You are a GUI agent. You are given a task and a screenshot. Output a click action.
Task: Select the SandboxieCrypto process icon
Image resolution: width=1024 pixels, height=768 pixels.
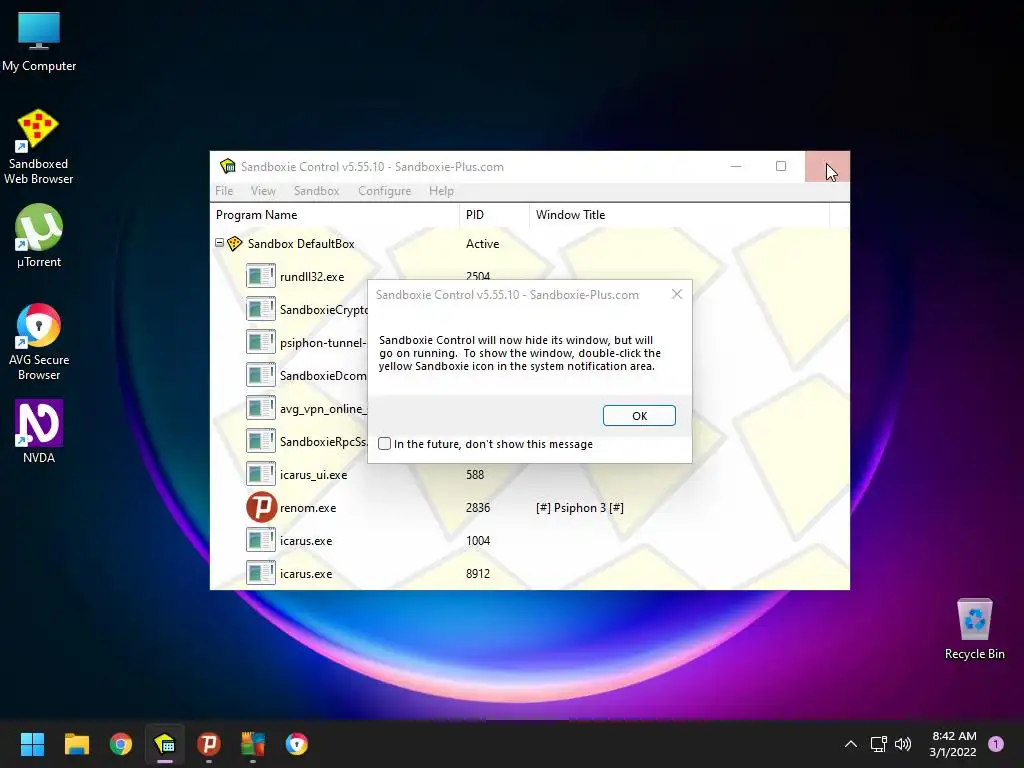261,309
